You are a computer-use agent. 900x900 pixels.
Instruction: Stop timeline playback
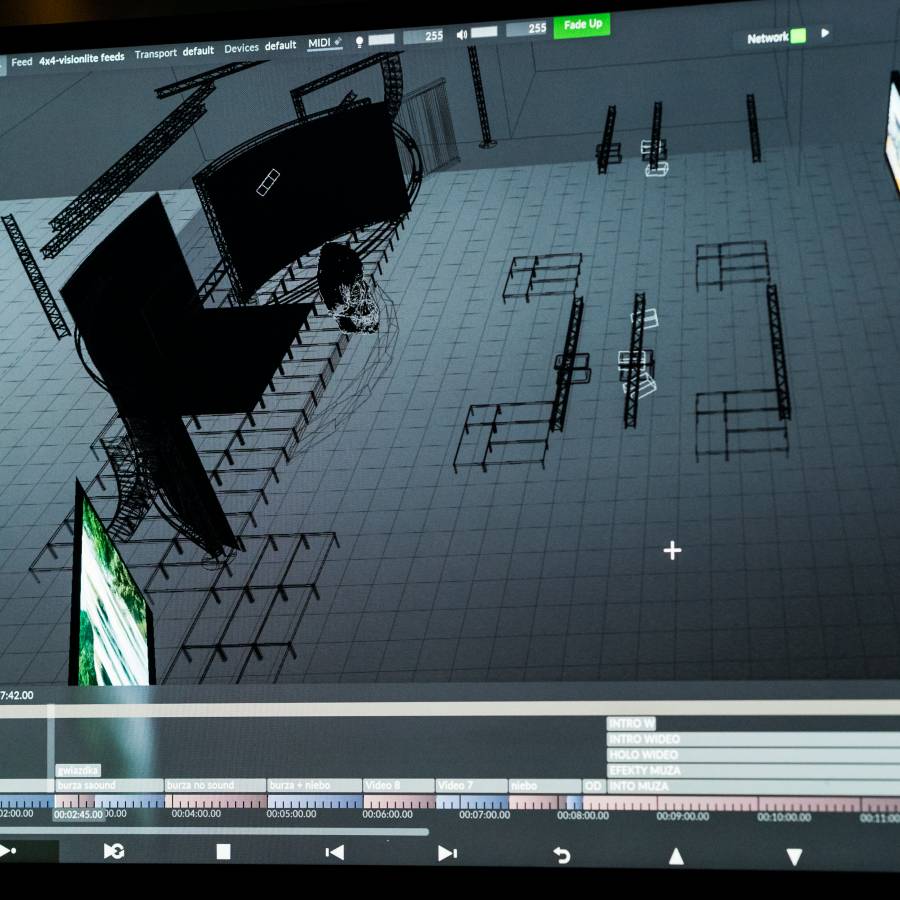click(x=223, y=852)
